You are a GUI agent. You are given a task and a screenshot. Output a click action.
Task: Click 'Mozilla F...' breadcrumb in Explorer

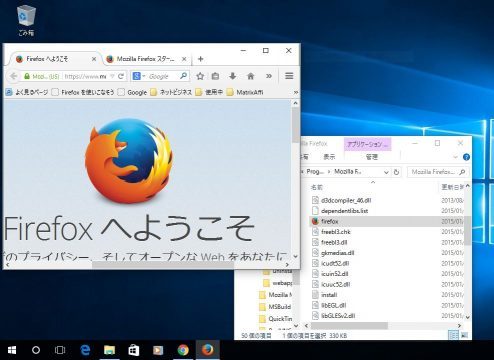coord(348,172)
